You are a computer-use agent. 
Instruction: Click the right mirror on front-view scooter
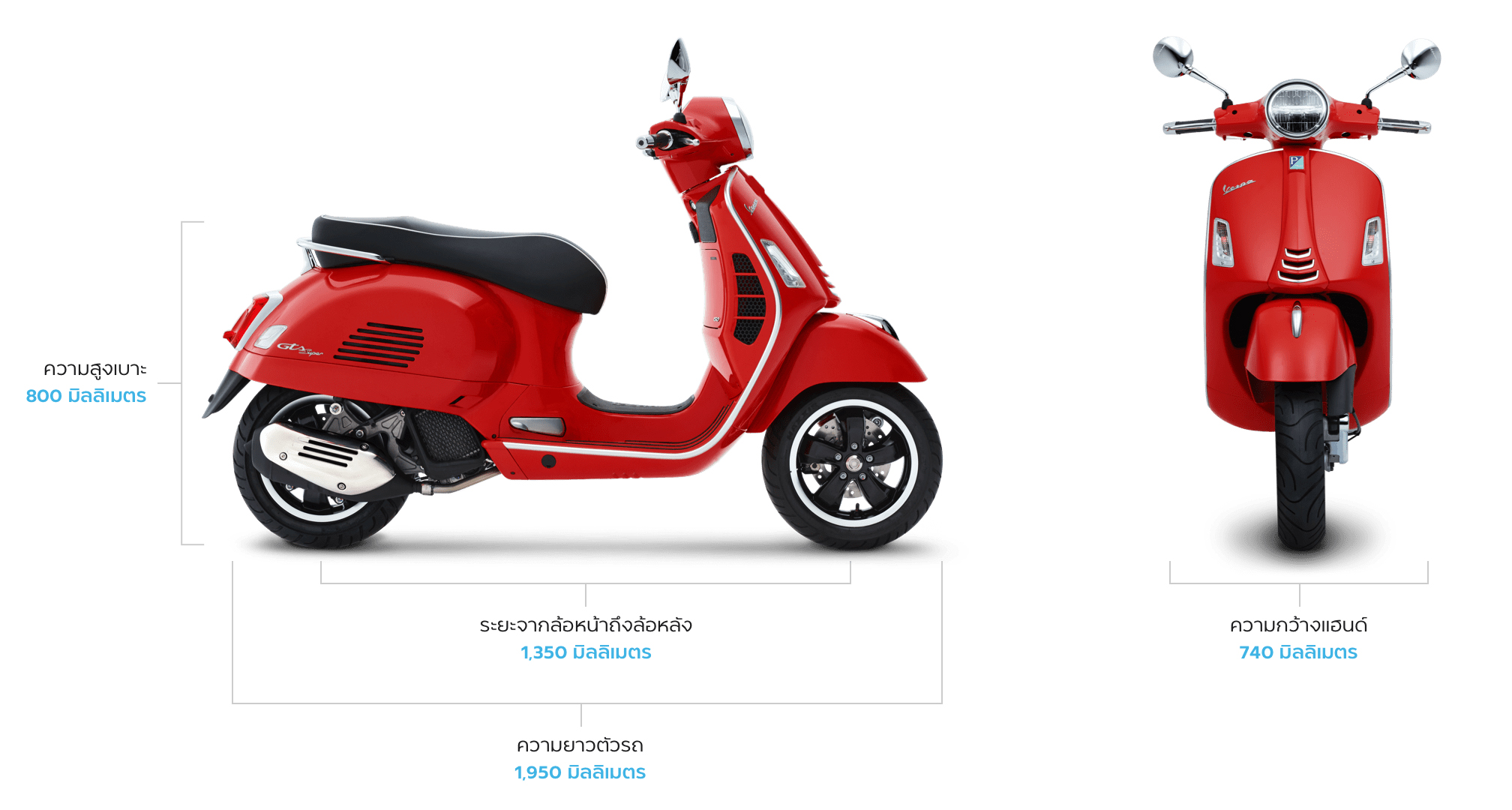1420,58
